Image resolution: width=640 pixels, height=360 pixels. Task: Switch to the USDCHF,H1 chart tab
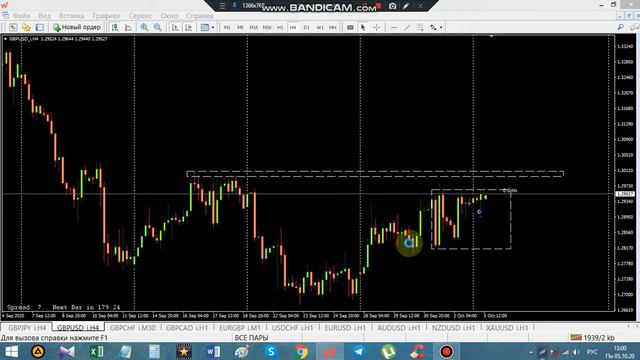coord(292,327)
